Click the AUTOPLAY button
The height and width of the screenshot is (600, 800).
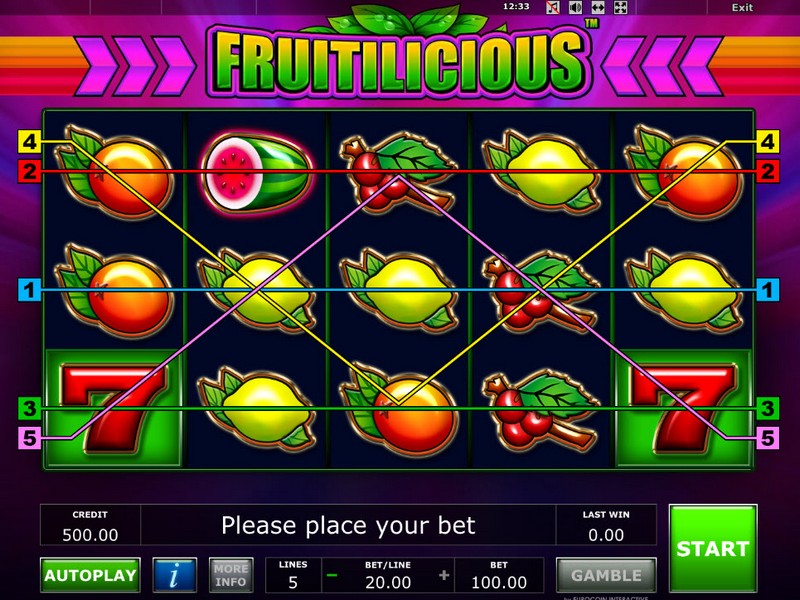click(90, 575)
